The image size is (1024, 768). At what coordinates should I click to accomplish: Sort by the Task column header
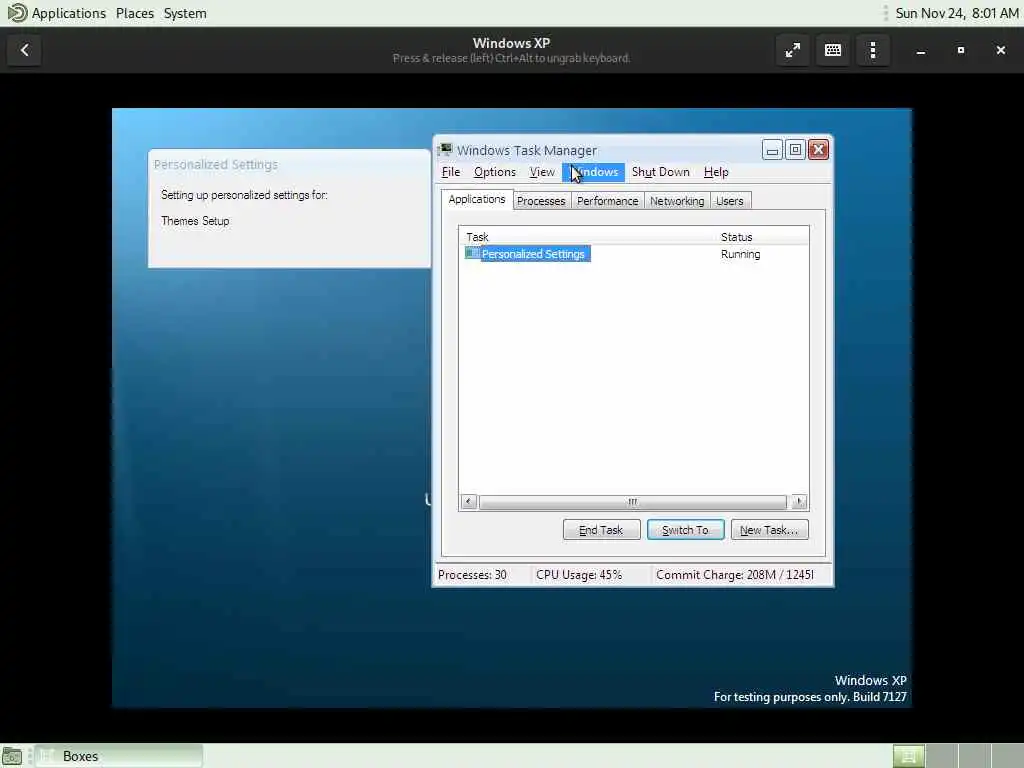tap(586, 236)
